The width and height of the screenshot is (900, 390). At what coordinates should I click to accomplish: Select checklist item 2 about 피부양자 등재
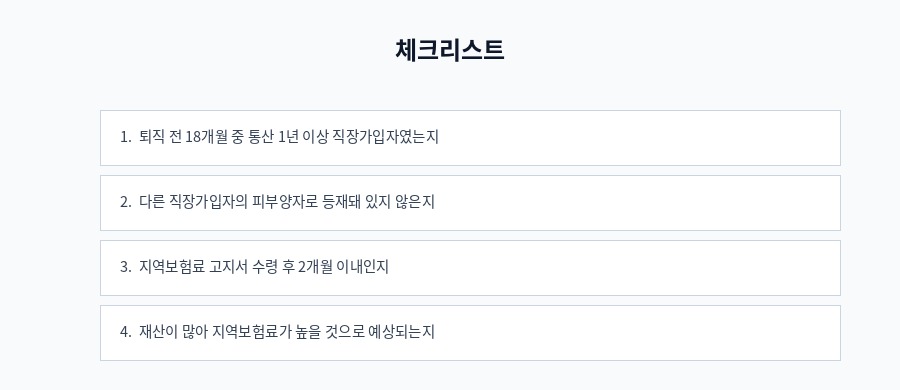point(470,203)
